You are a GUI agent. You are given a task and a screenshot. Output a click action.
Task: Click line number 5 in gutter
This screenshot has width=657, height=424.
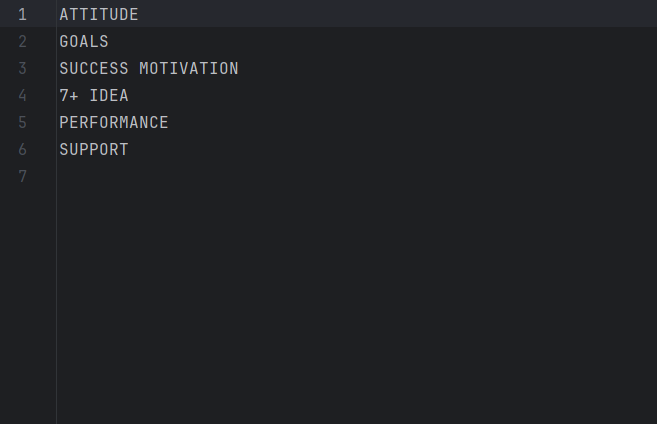click(x=23, y=122)
